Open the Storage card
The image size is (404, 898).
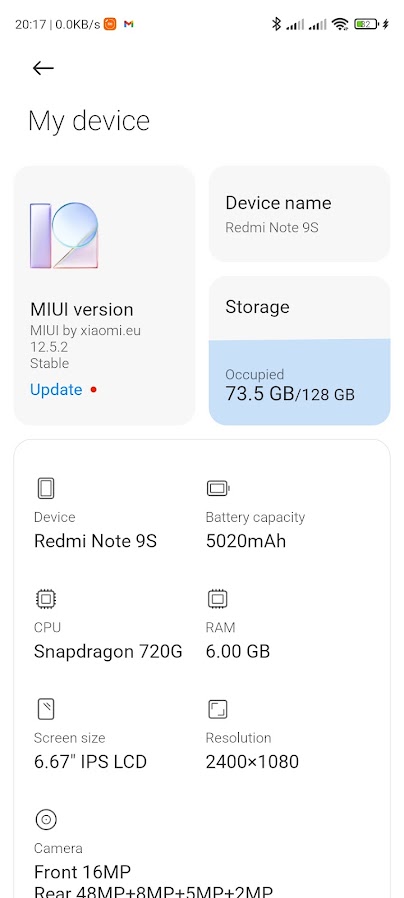click(300, 350)
